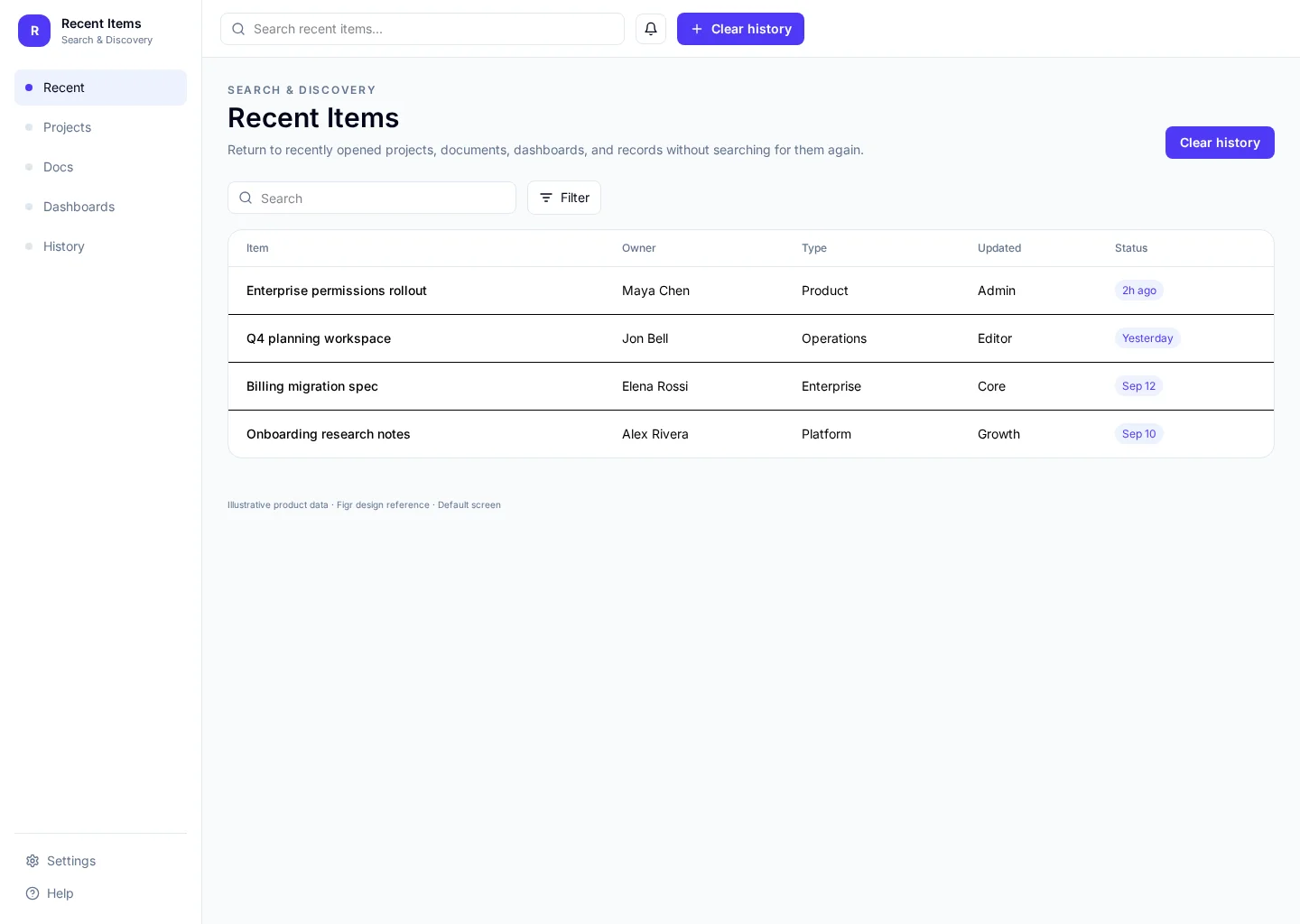Click owner Maya Chen cell

coord(656,291)
